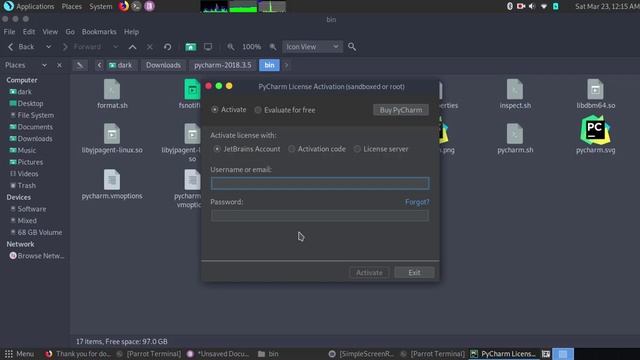Open the File menu in file manager
The height and width of the screenshot is (360, 640).
coord(9,32)
